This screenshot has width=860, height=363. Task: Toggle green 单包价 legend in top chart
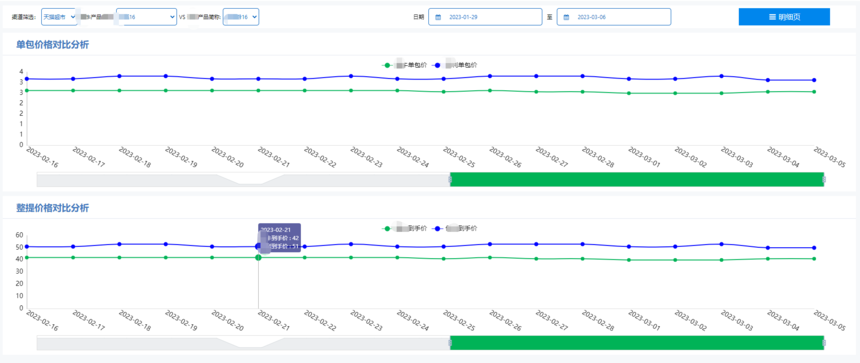click(x=404, y=65)
